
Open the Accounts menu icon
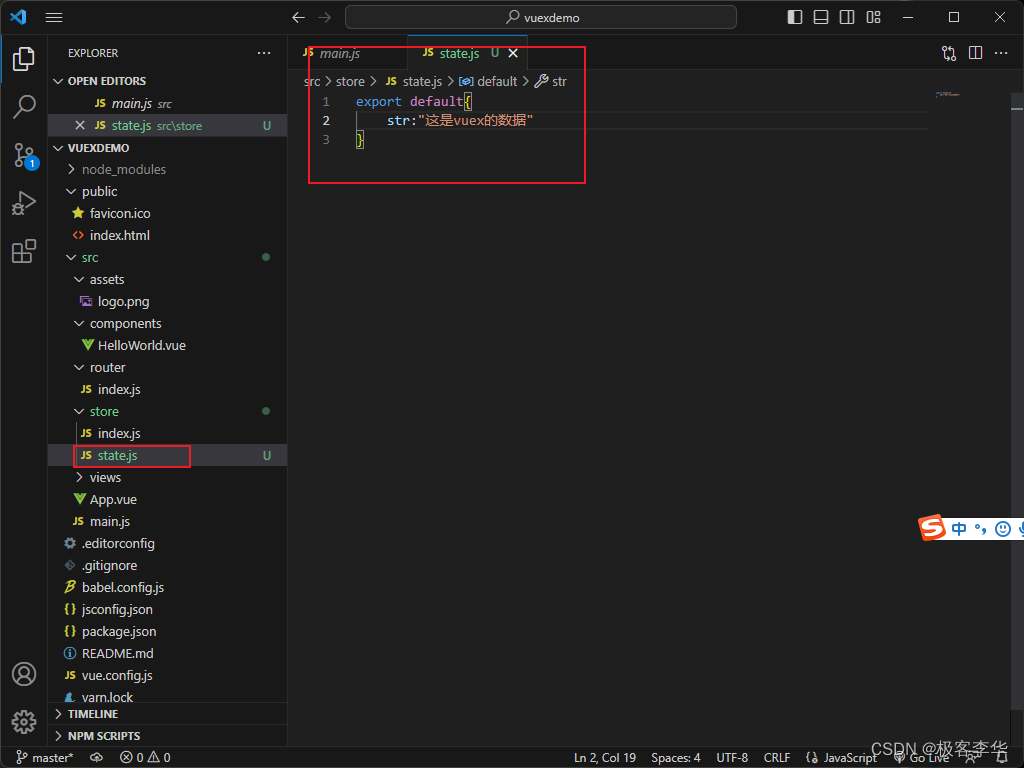click(24, 674)
